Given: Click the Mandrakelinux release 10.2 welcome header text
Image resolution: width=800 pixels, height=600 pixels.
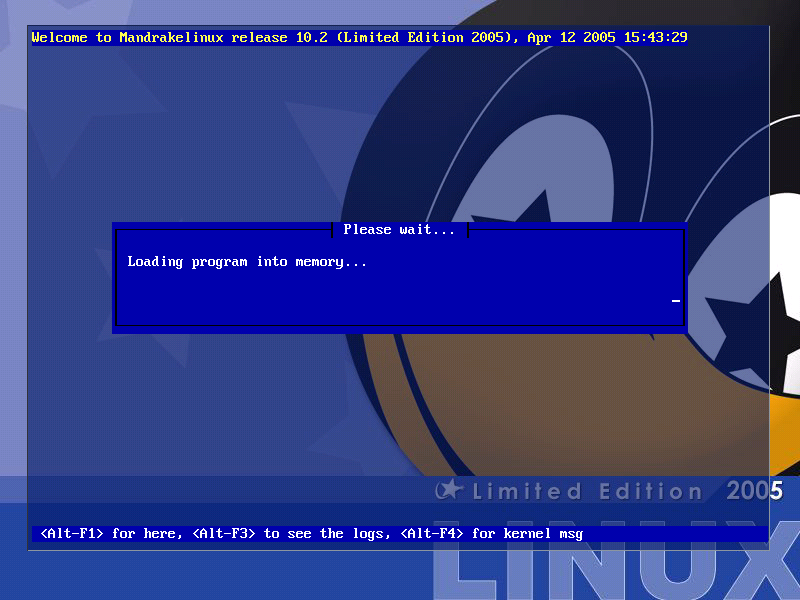Looking at the screenshot, I should (359, 38).
